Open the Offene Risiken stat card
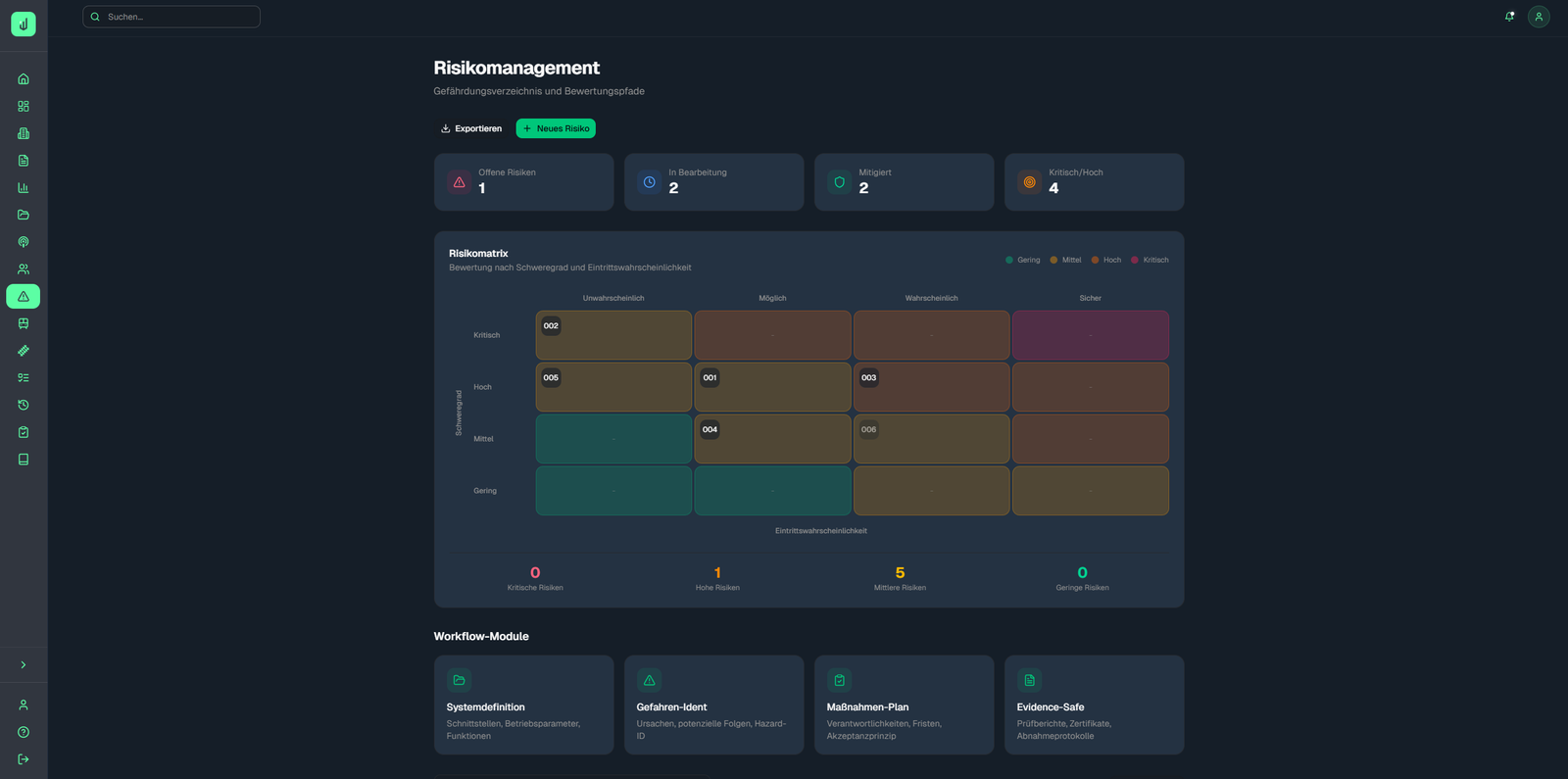Image resolution: width=1568 pixels, height=779 pixels. coord(523,181)
